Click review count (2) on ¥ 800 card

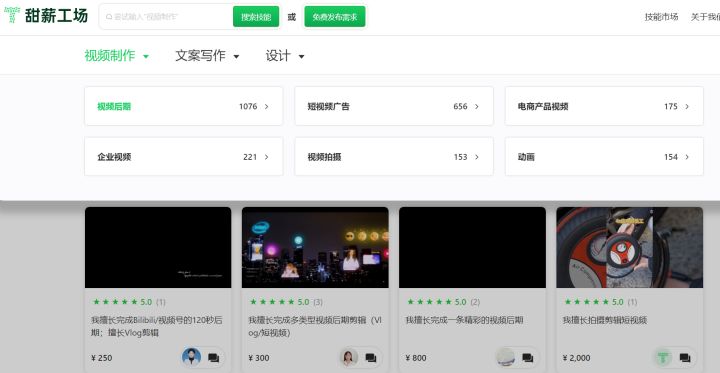pos(475,302)
